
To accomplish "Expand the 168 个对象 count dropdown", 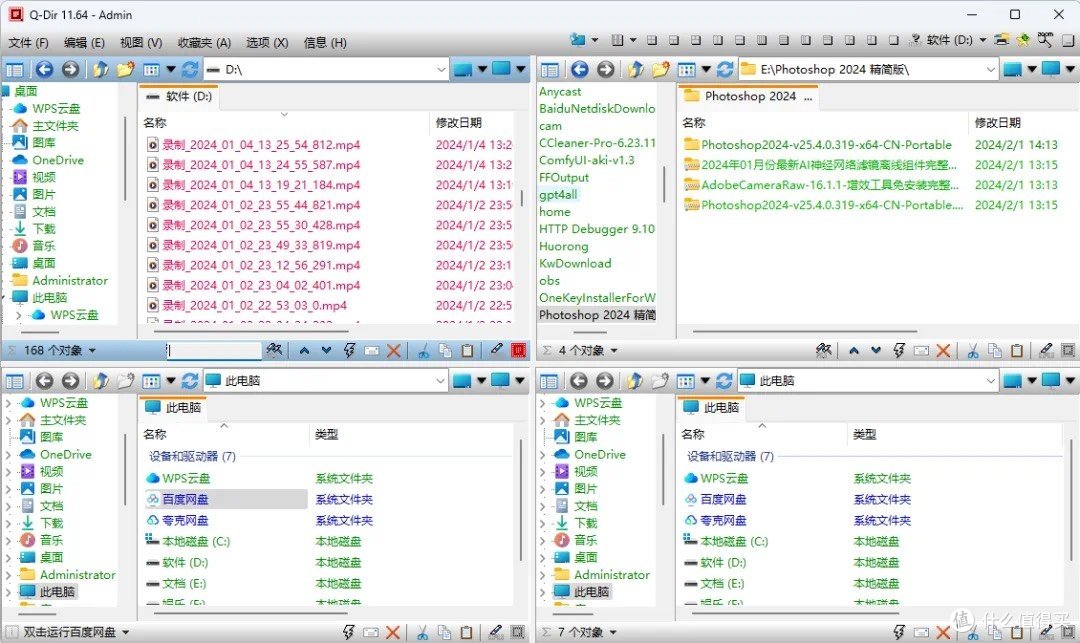I will (x=90, y=351).
